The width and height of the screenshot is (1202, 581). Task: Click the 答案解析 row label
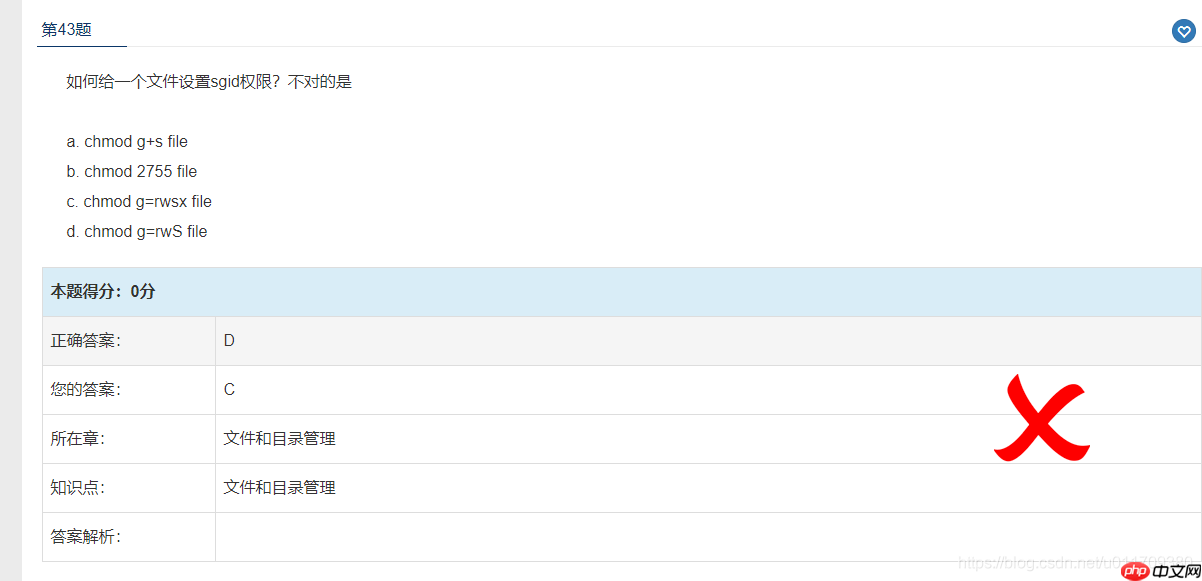click(x=86, y=536)
